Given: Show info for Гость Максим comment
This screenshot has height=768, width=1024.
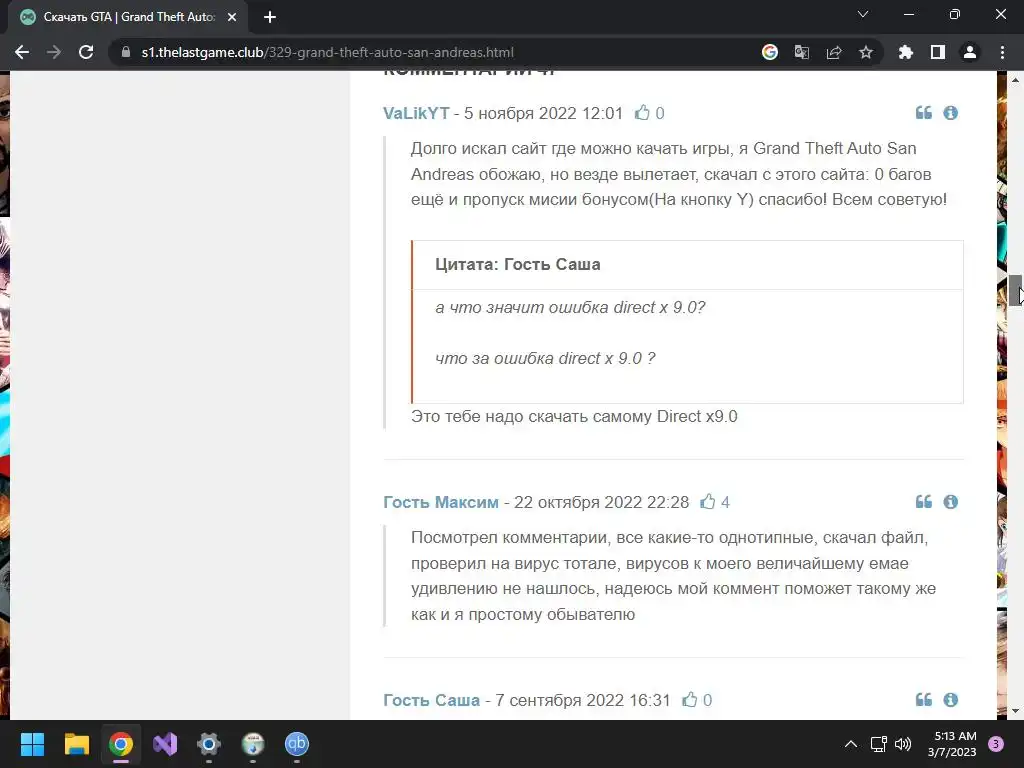Looking at the screenshot, I should 950,502.
